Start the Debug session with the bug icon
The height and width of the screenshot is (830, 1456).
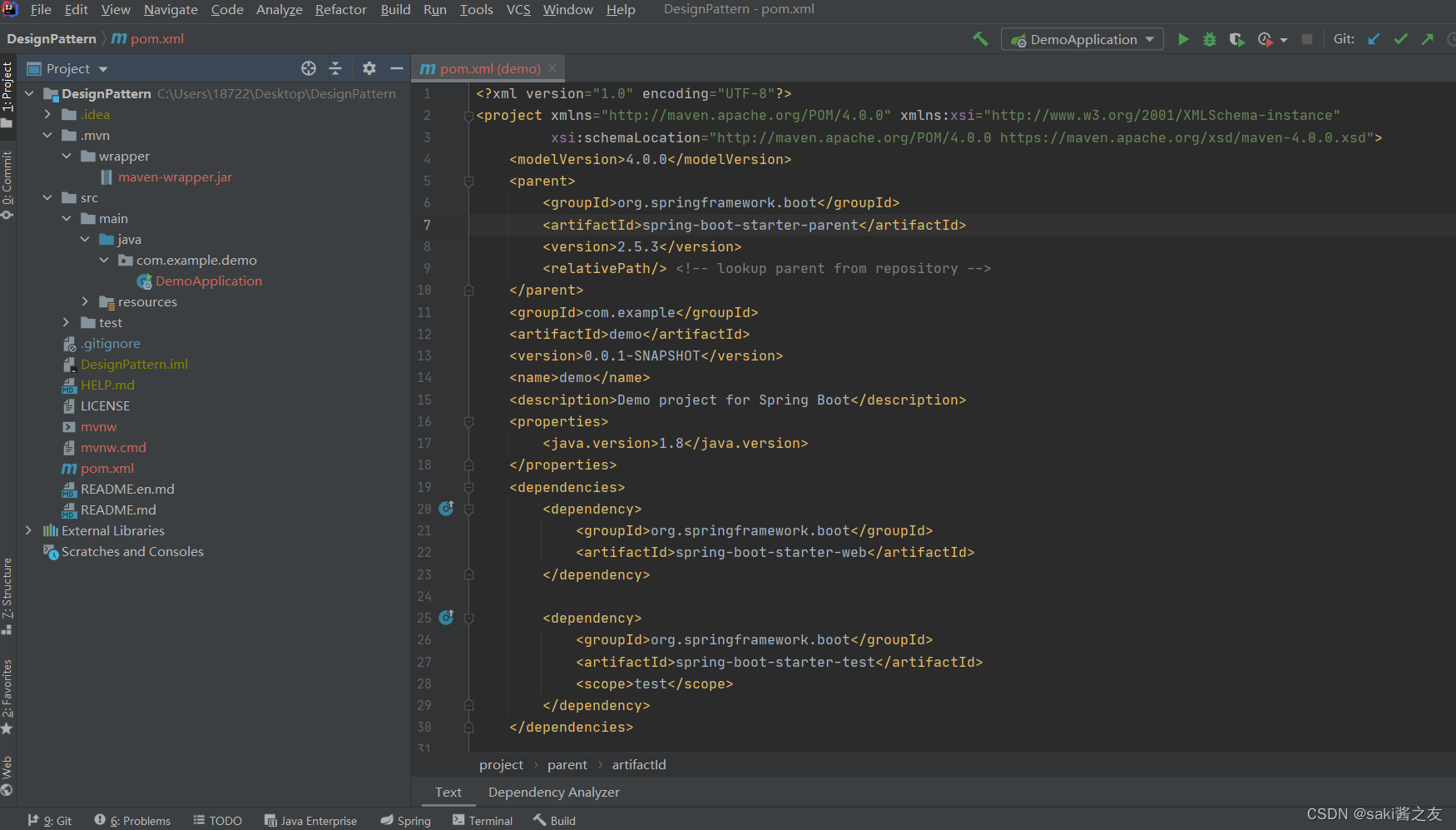click(x=1209, y=39)
